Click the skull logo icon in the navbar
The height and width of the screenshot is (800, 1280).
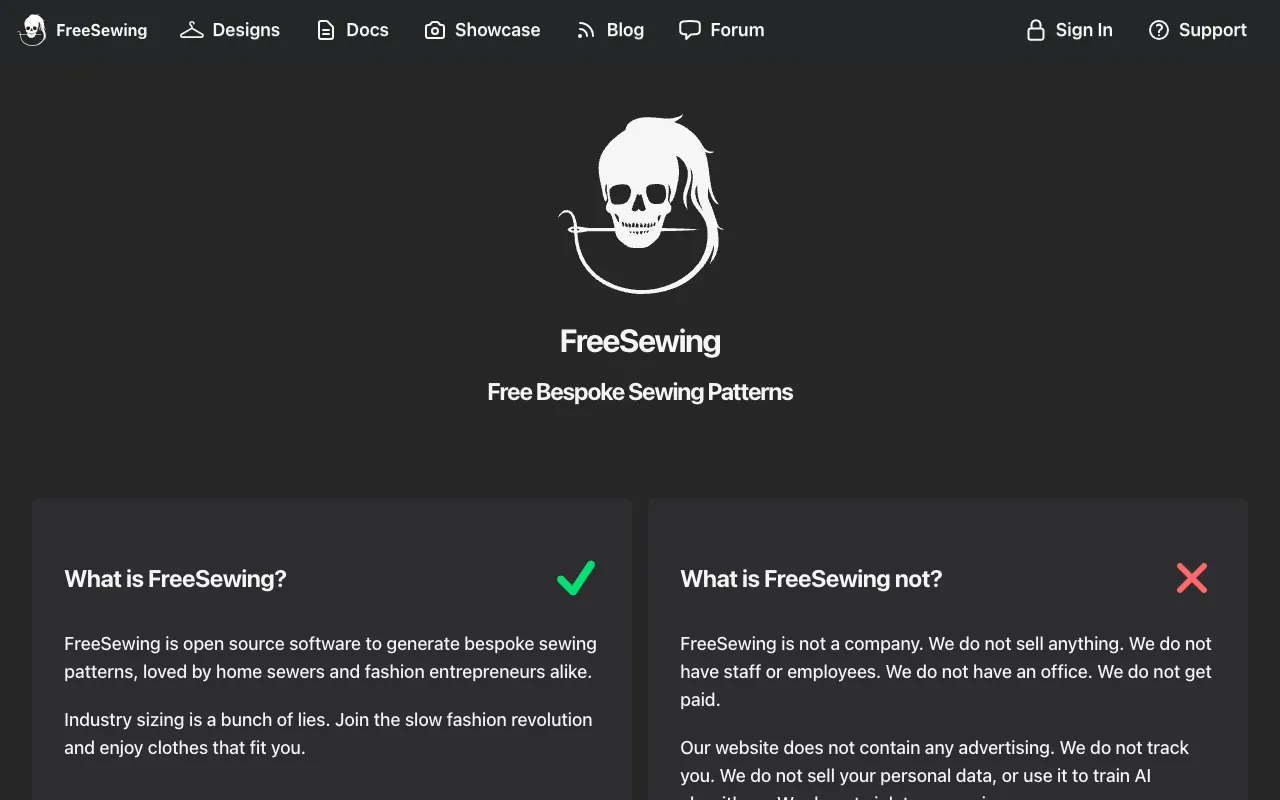click(33, 30)
